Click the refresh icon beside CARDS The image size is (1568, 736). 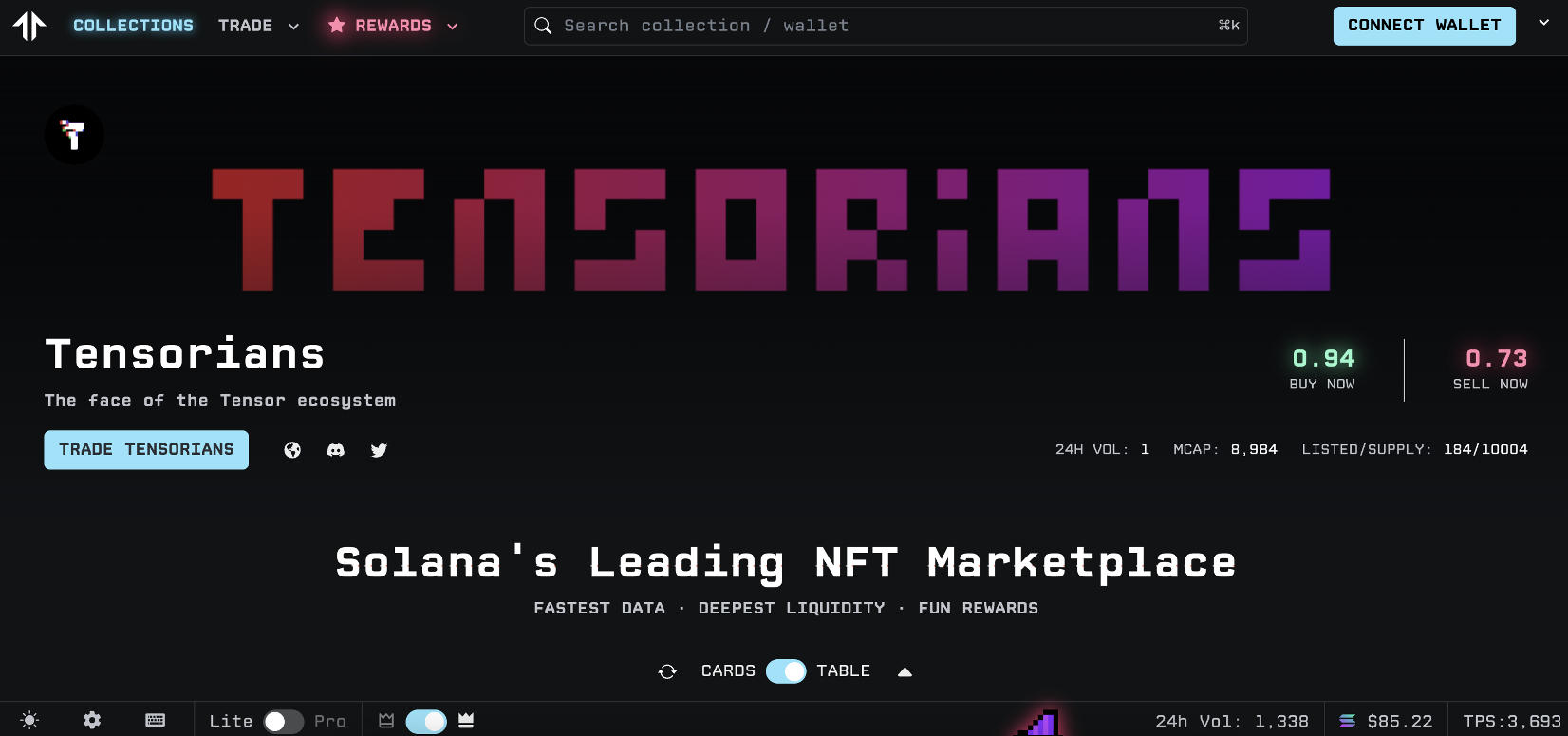pos(667,671)
